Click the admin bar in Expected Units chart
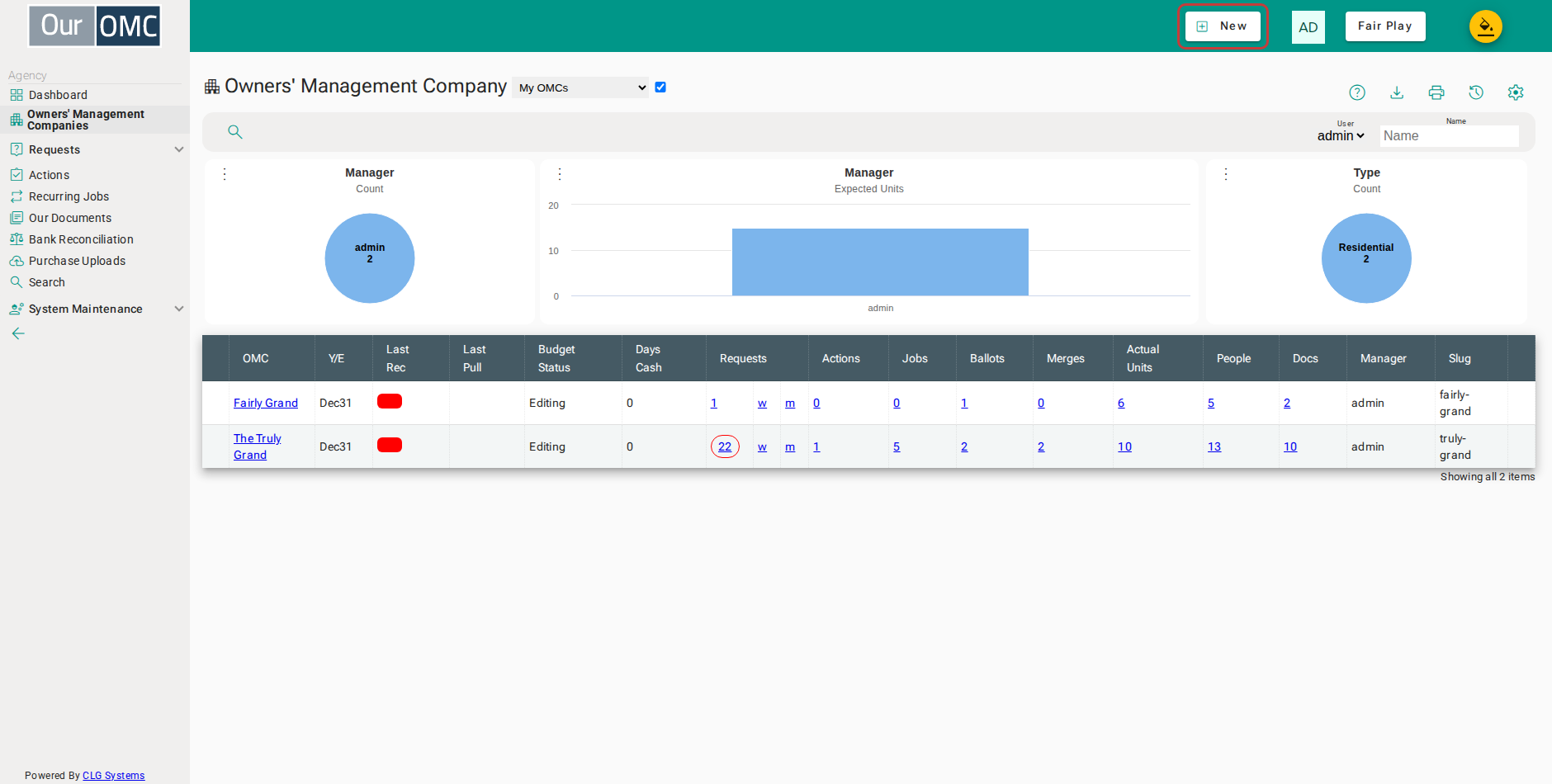 point(880,262)
